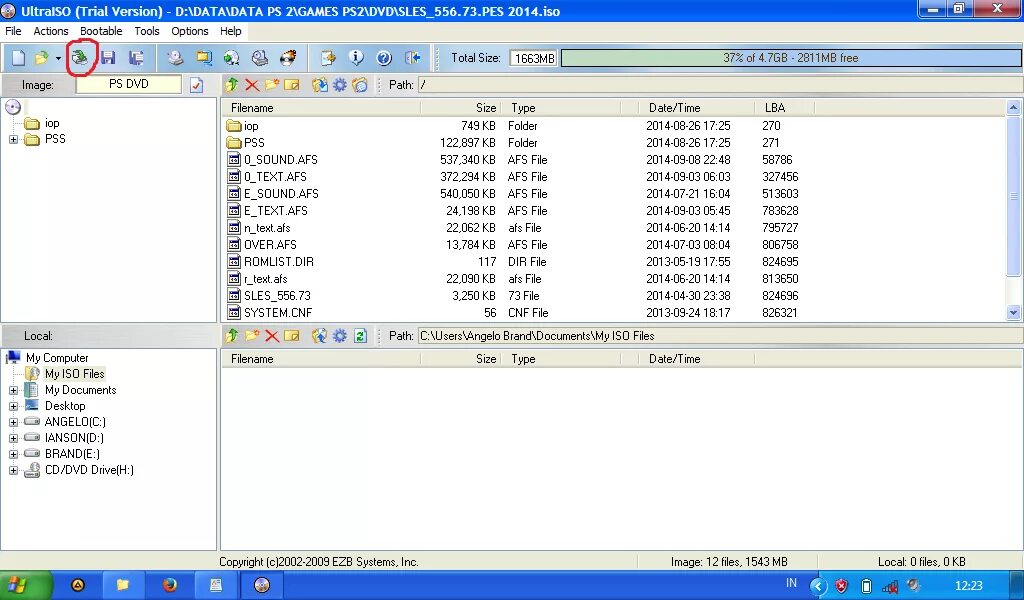Sort image files by Filename column
Screen dimensions: 1024x600
(321, 108)
